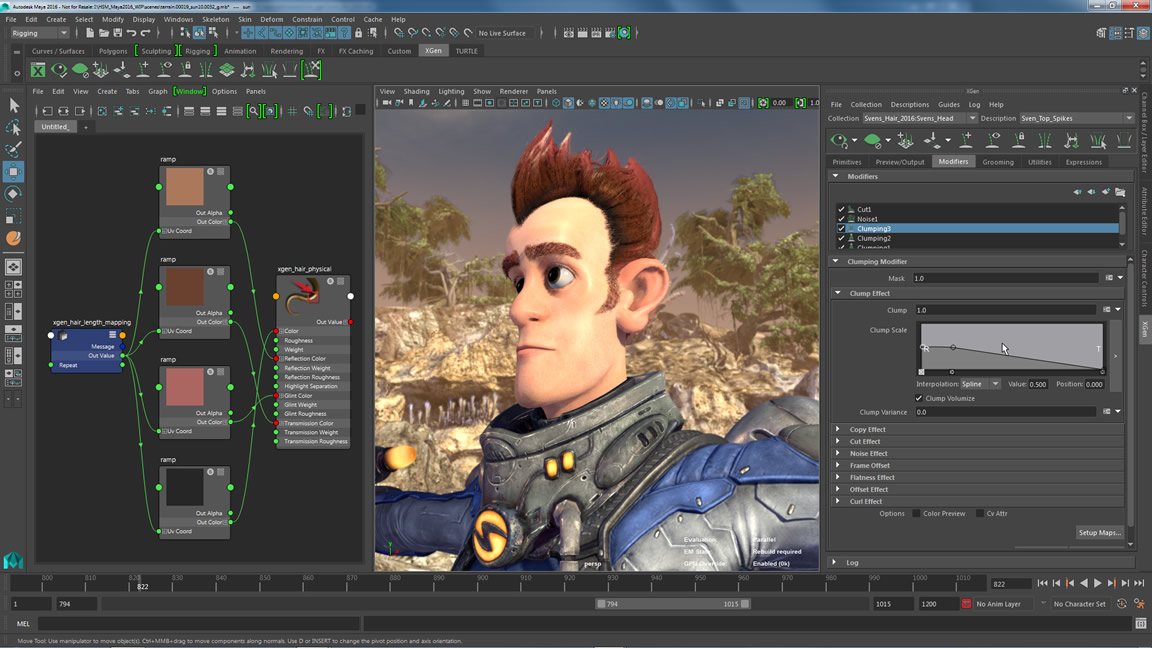
Task: Click the eye preview icon in XGen shelf
Action: (x=59, y=71)
